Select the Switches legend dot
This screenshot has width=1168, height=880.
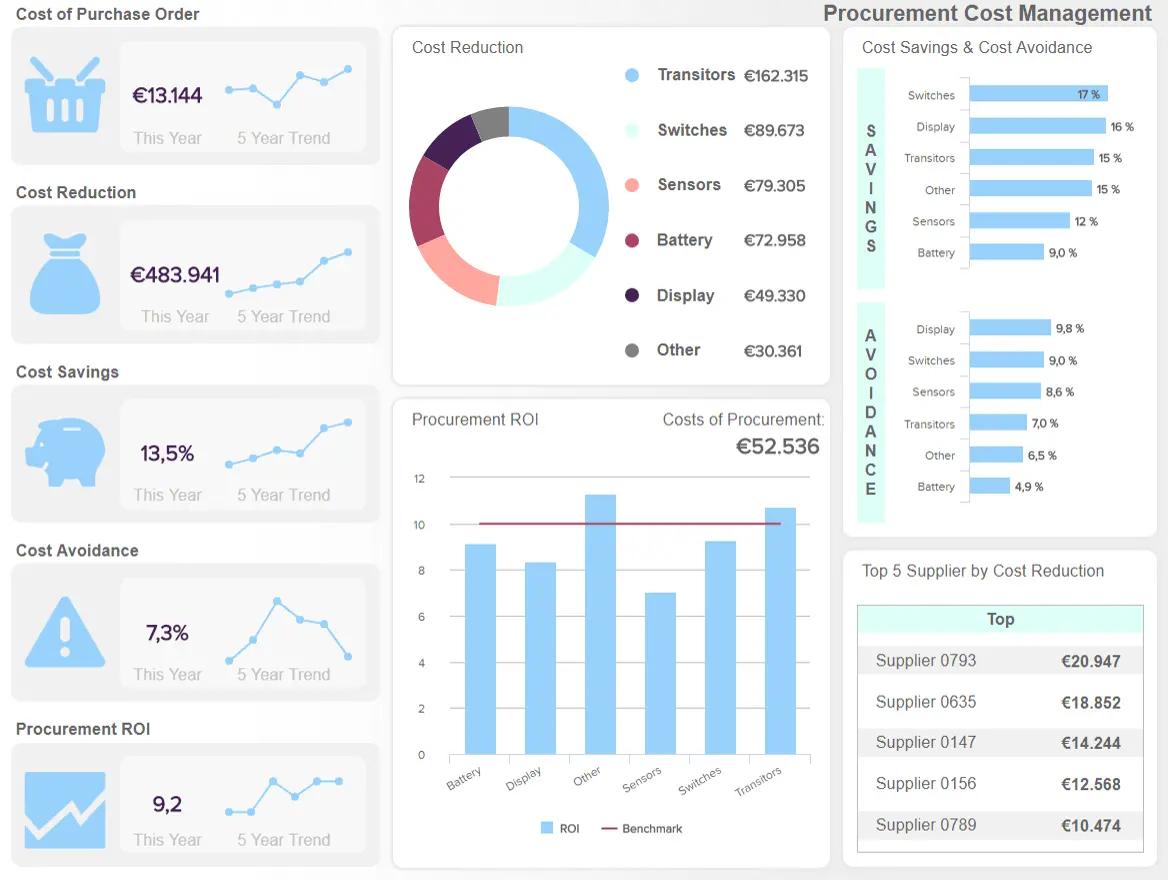pos(632,130)
